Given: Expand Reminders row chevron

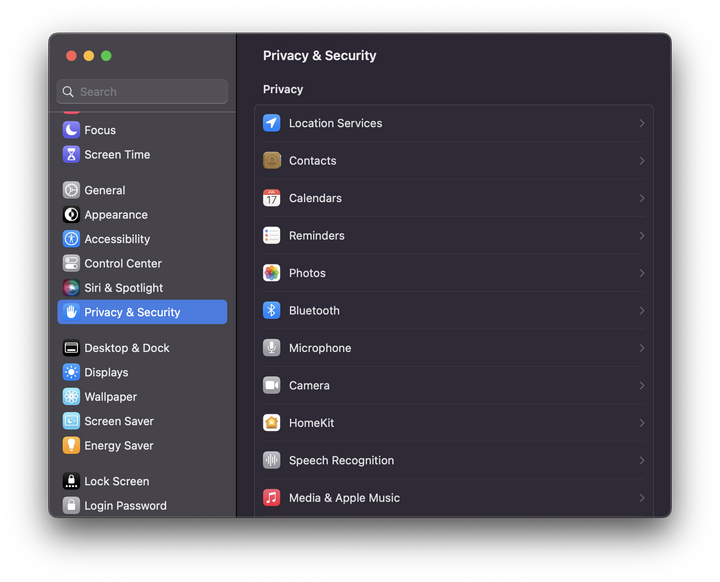Looking at the screenshot, I should [x=641, y=236].
